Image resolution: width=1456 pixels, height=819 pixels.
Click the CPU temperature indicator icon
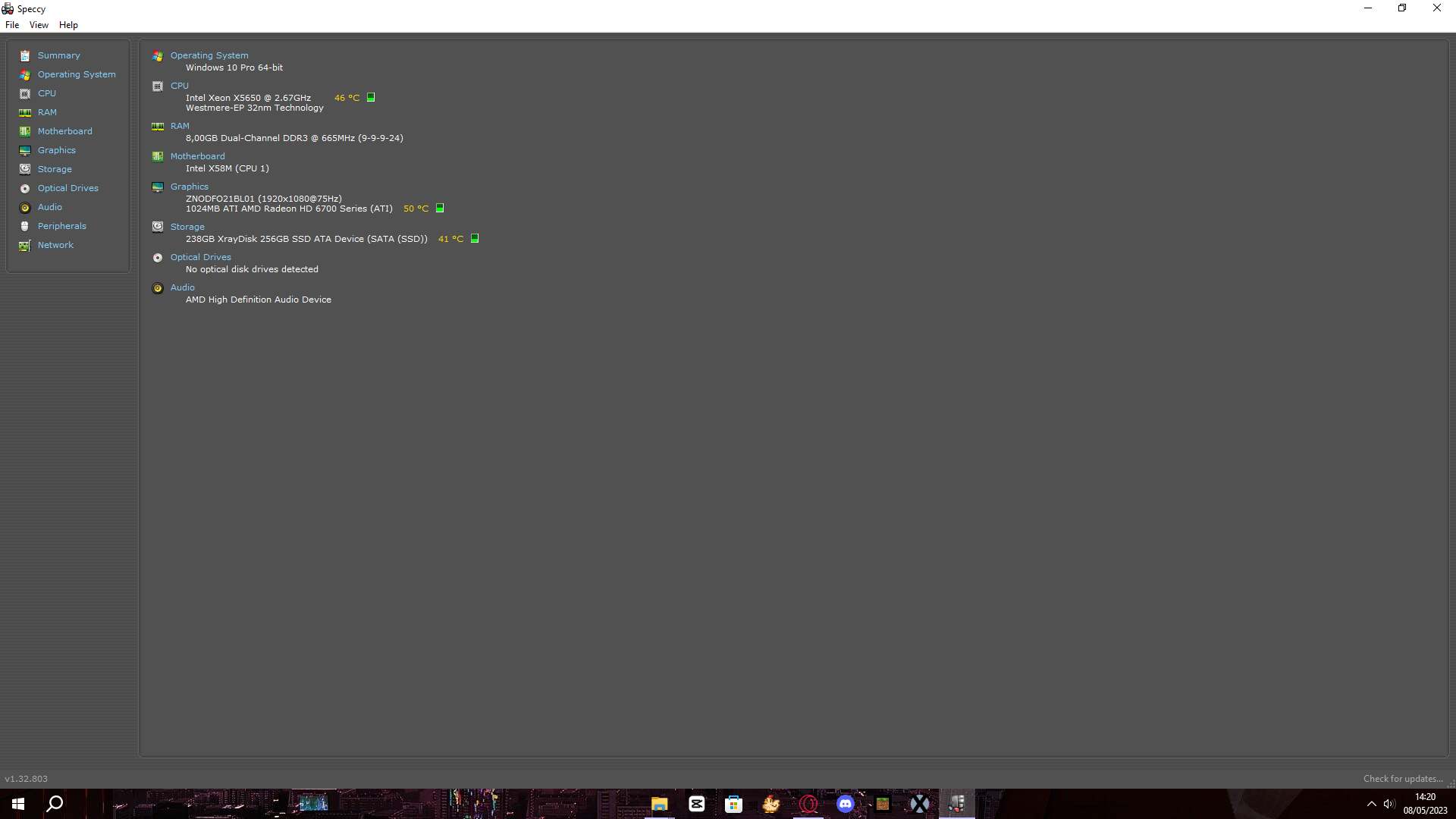pyautogui.click(x=371, y=97)
